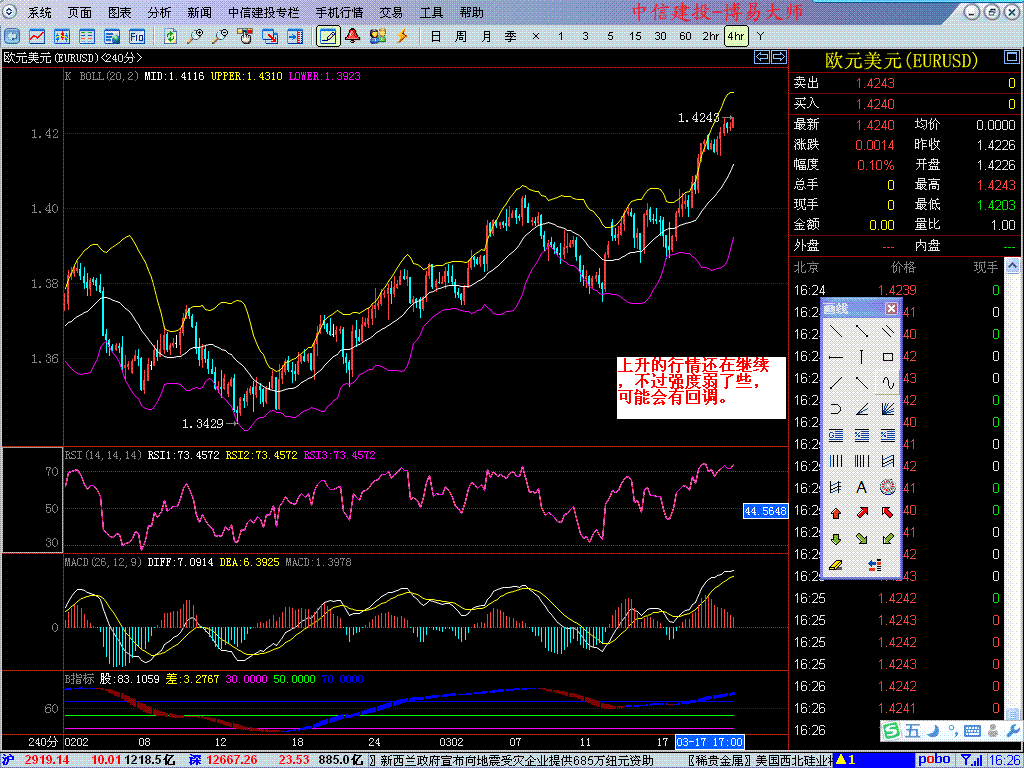
Task: Select the horizontal line drawing tool
Action: 836,357
